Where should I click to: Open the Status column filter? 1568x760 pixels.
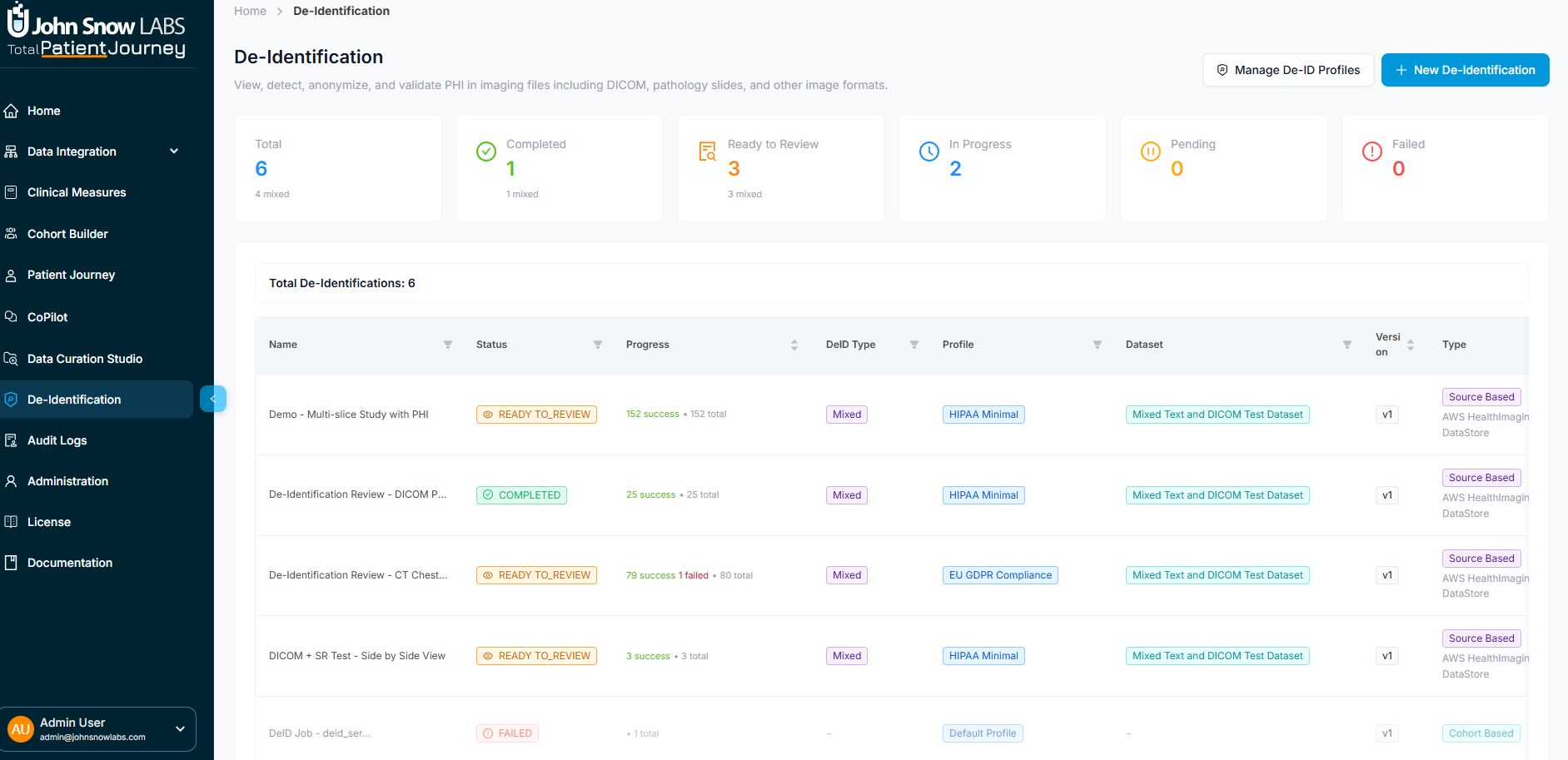click(x=597, y=344)
